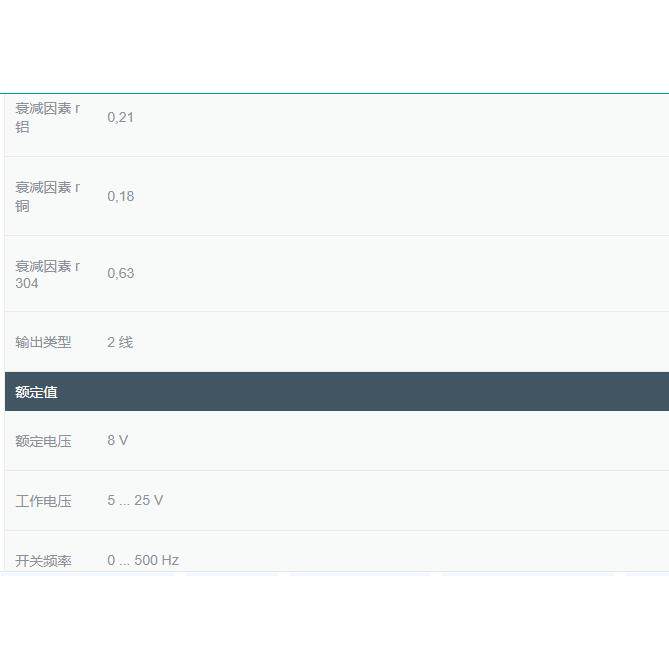Select the 工作电压 label
The height and width of the screenshot is (669, 669).
click(x=43, y=501)
